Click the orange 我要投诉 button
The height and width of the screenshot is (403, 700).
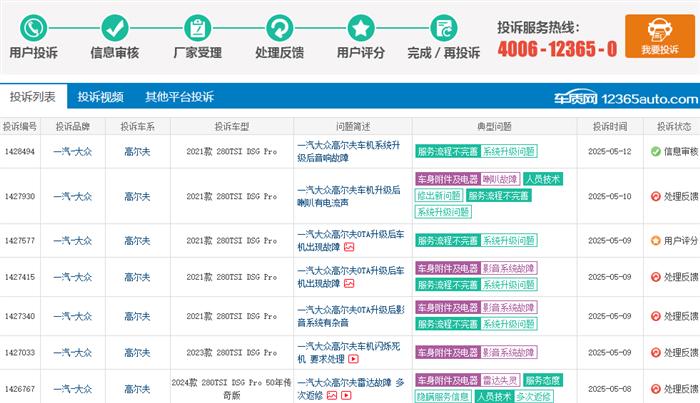click(x=660, y=36)
